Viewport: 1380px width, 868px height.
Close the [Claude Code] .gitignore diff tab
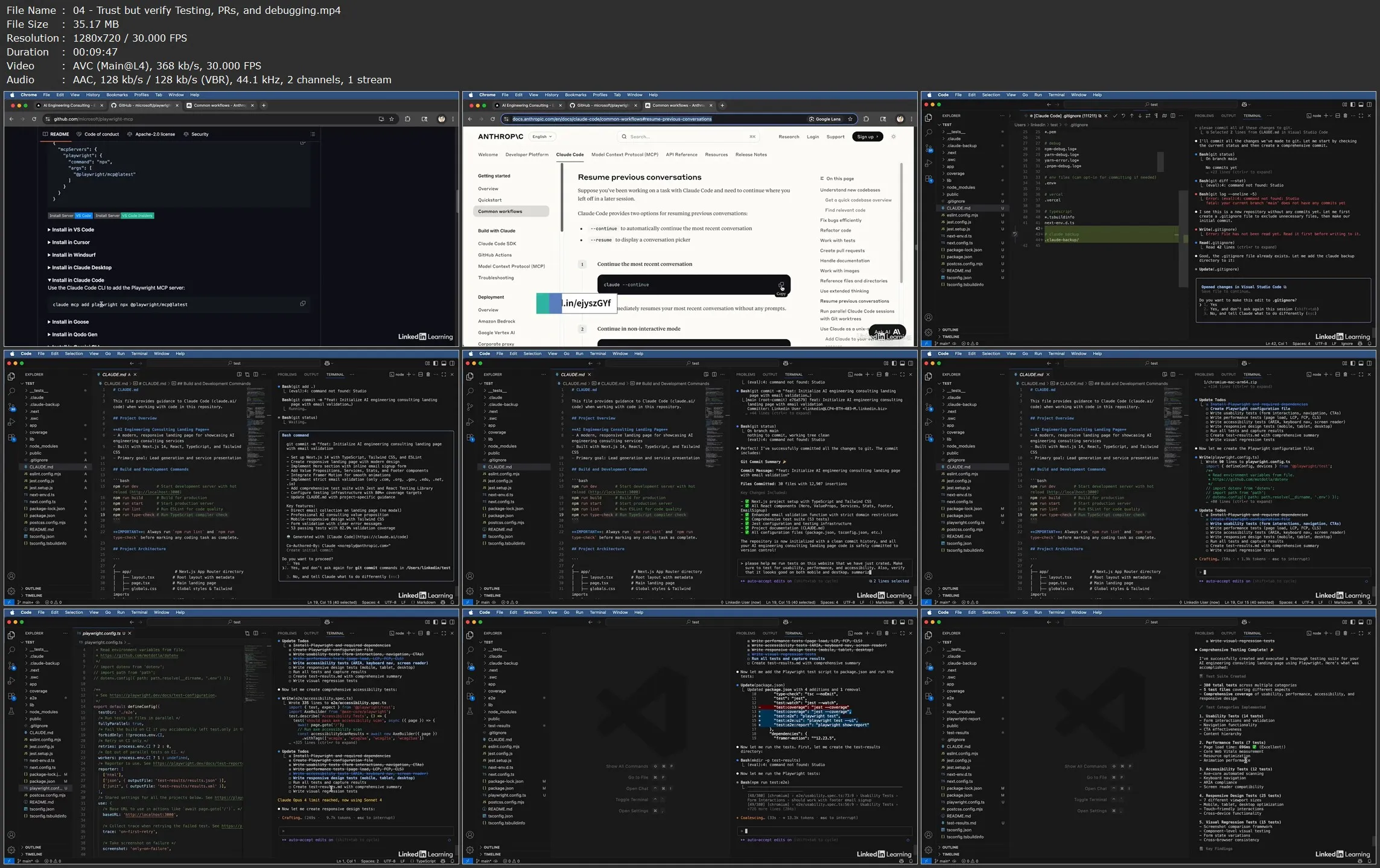click(1105, 115)
